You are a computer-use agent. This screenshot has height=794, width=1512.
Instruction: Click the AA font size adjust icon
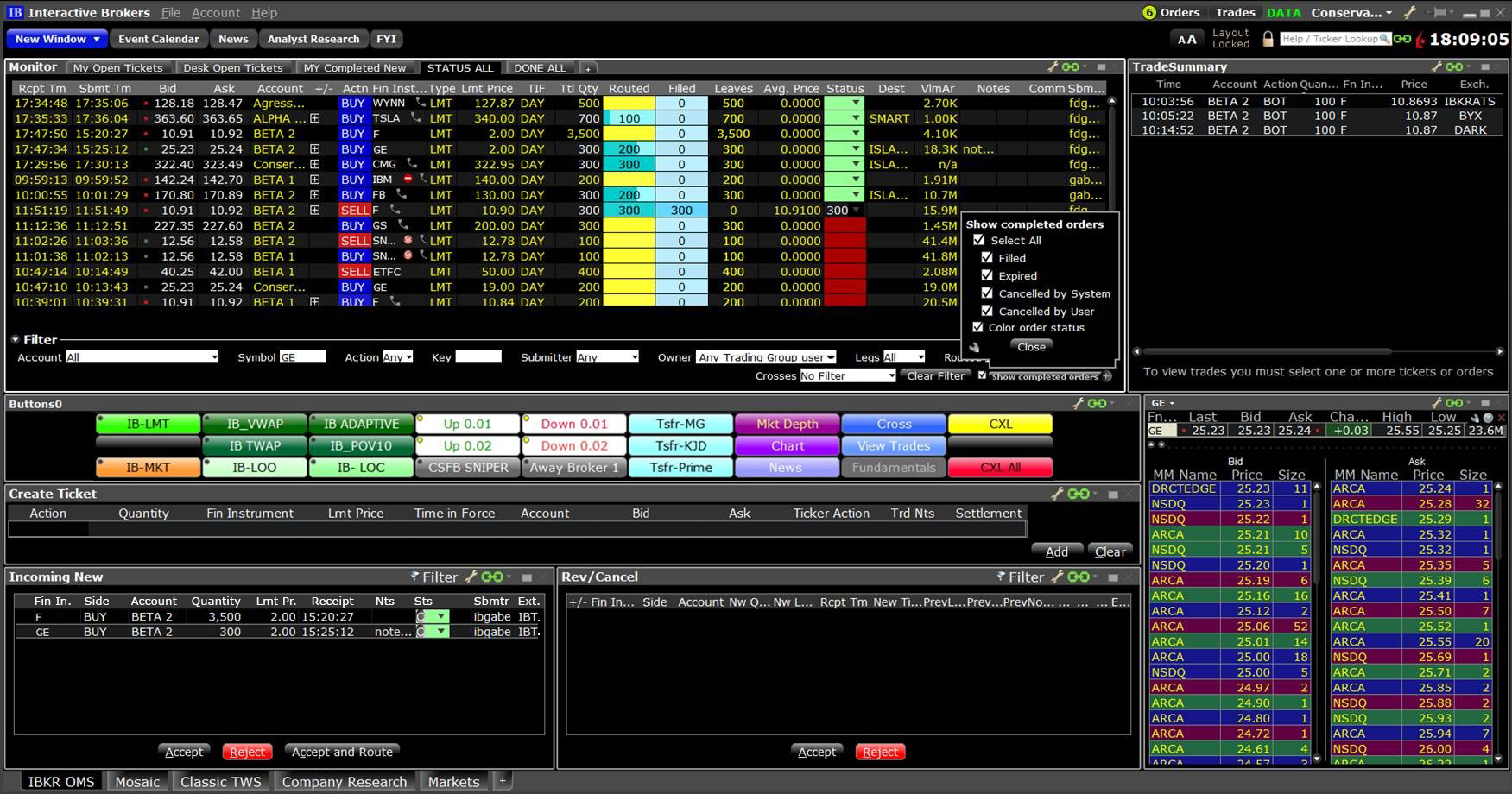coord(1187,39)
